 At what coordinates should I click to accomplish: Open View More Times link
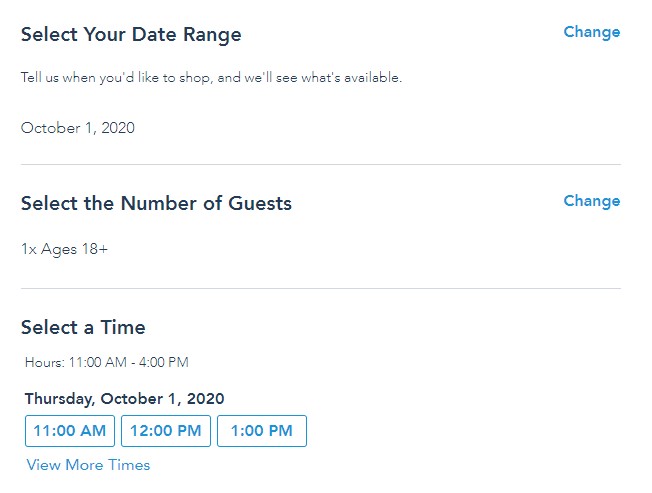pyautogui.click(x=88, y=465)
